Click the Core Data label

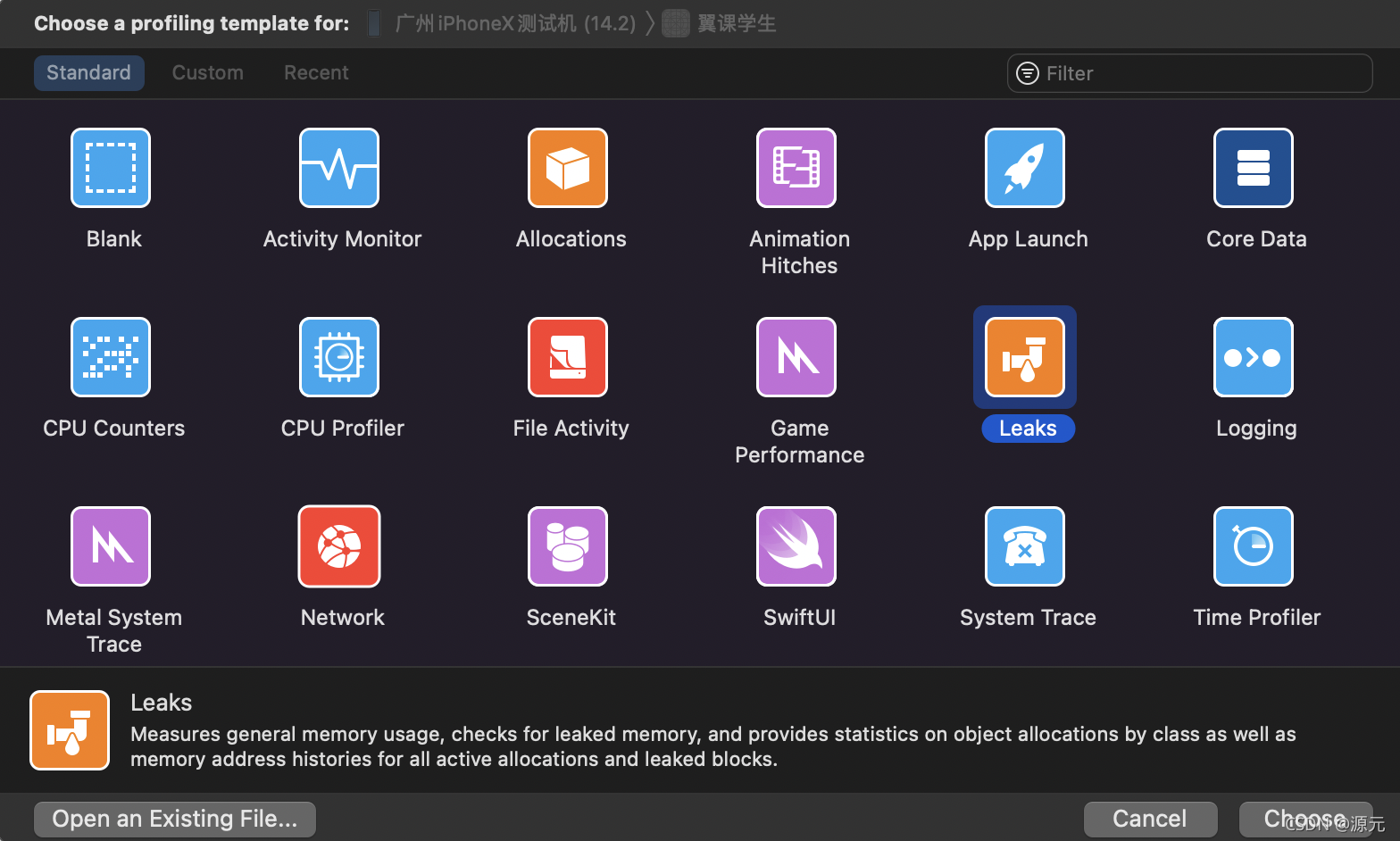point(1257,239)
